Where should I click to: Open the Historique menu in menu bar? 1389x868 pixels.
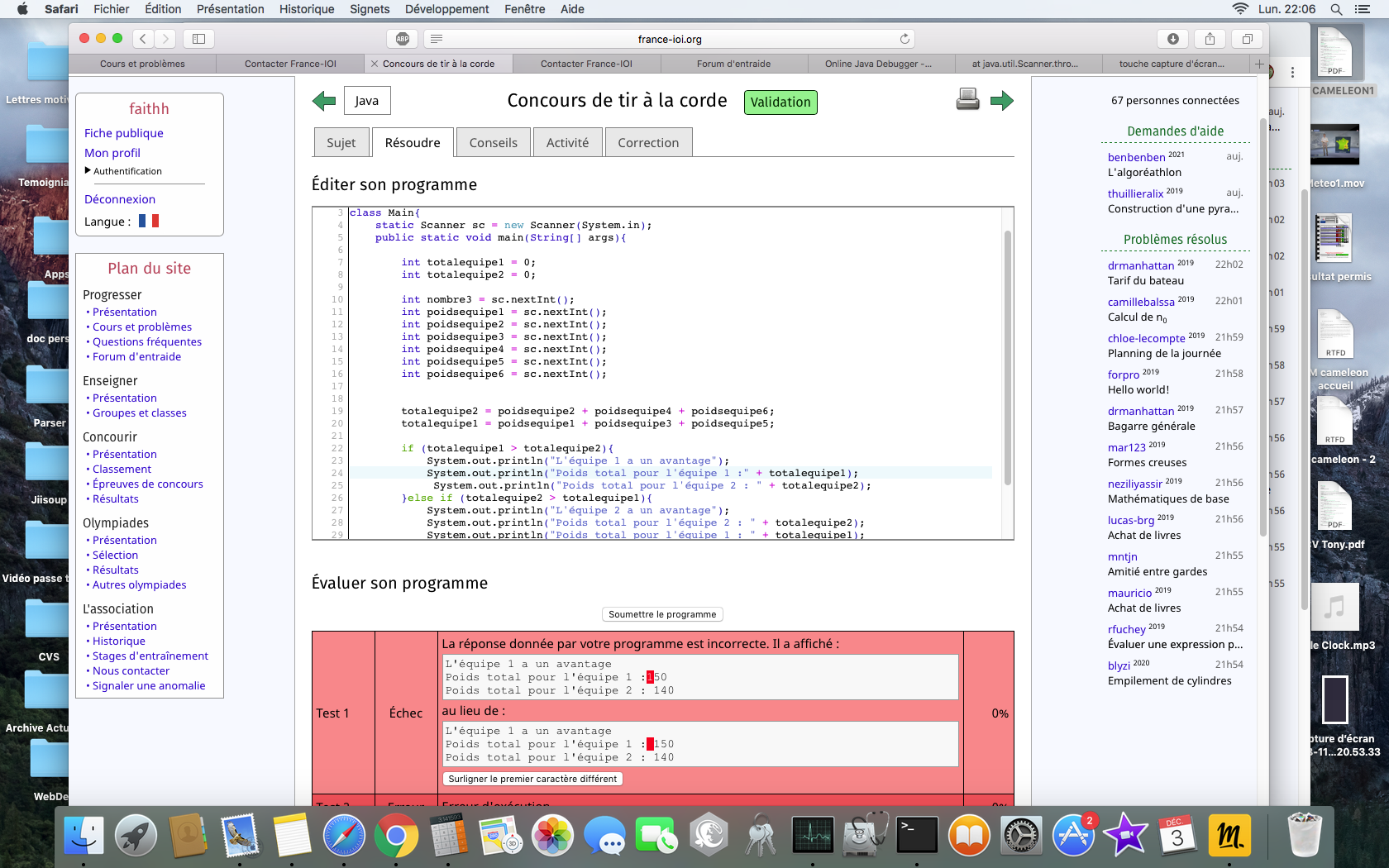(306, 9)
